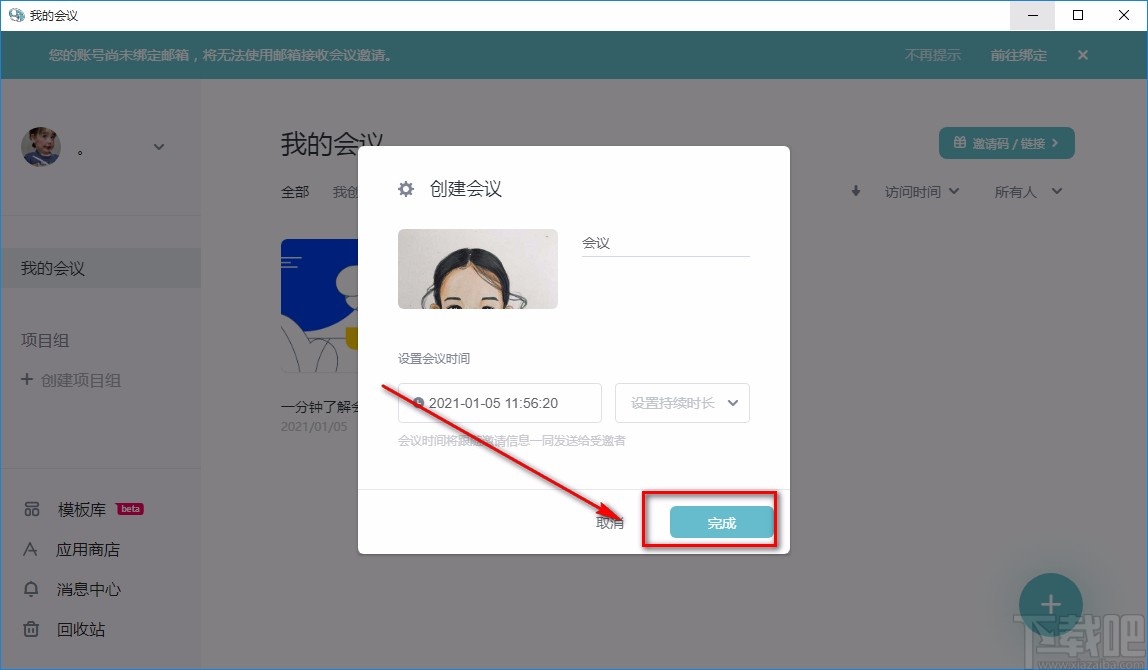Click the 应用商店 app store icon
This screenshot has height=670, width=1148.
coord(30,549)
